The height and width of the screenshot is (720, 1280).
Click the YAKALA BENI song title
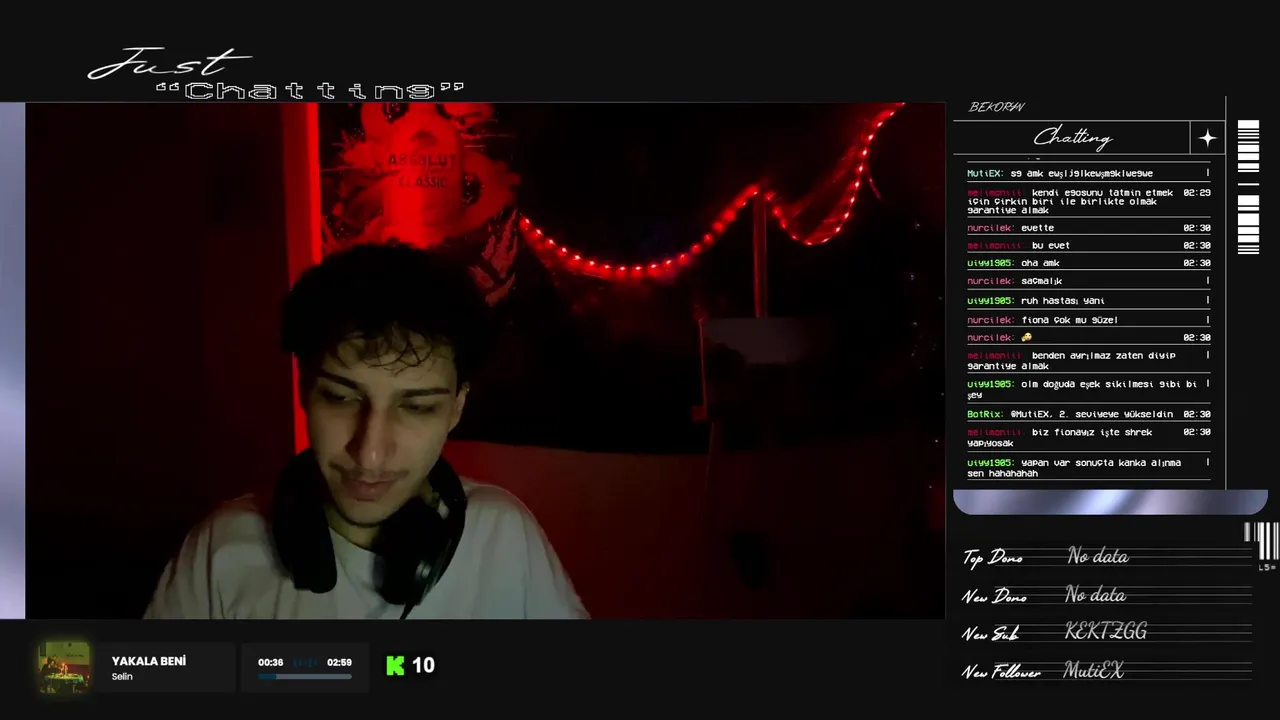coord(149,661)
